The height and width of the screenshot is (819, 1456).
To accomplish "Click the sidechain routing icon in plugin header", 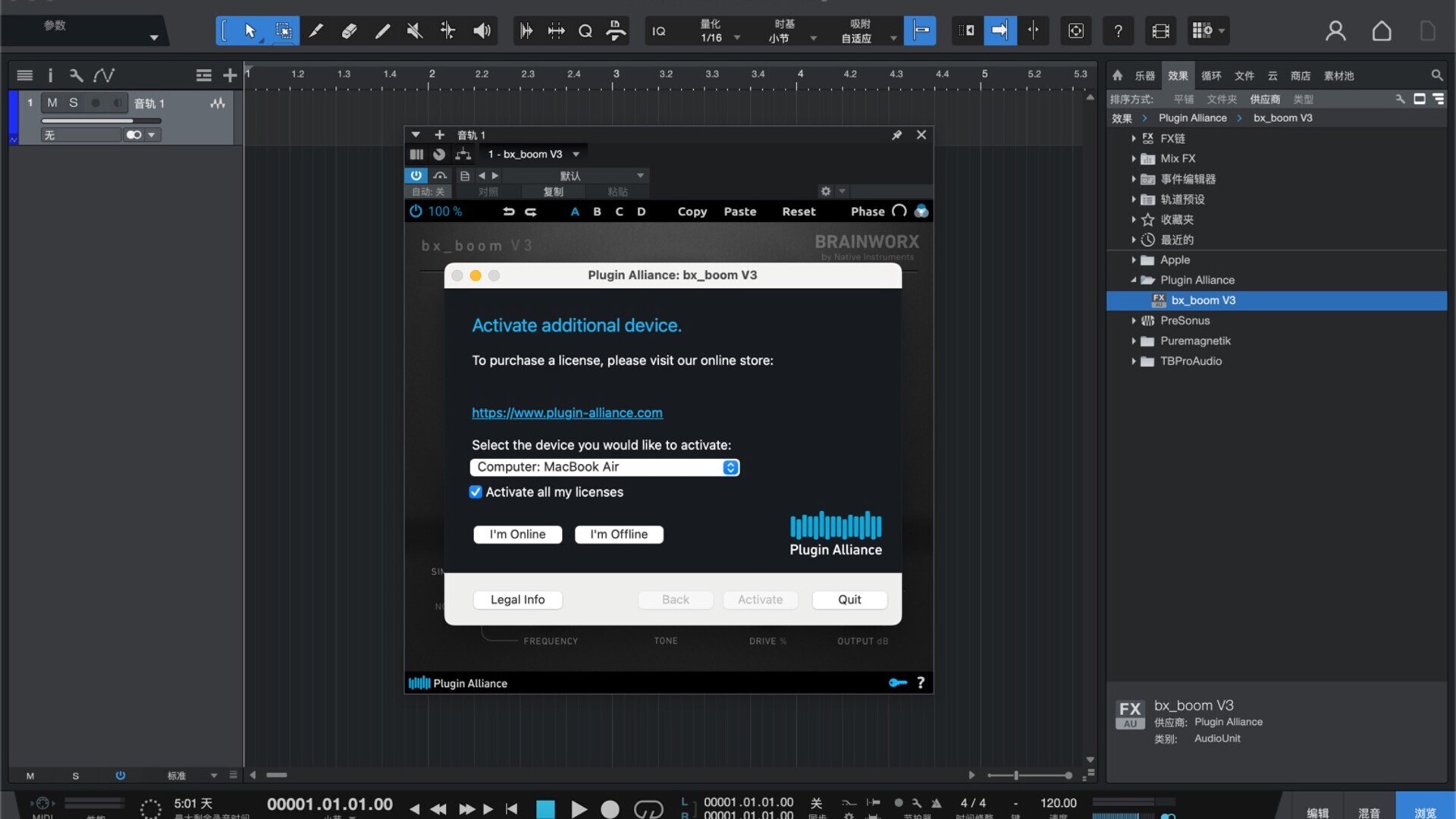I will [x=463, y=155].
